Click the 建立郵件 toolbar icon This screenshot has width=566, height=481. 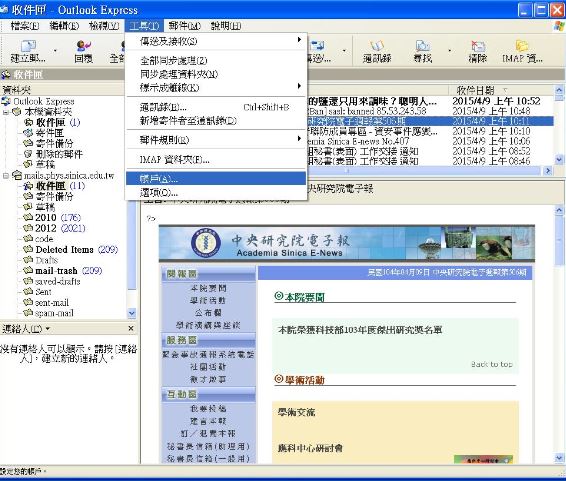click(28, 51)
